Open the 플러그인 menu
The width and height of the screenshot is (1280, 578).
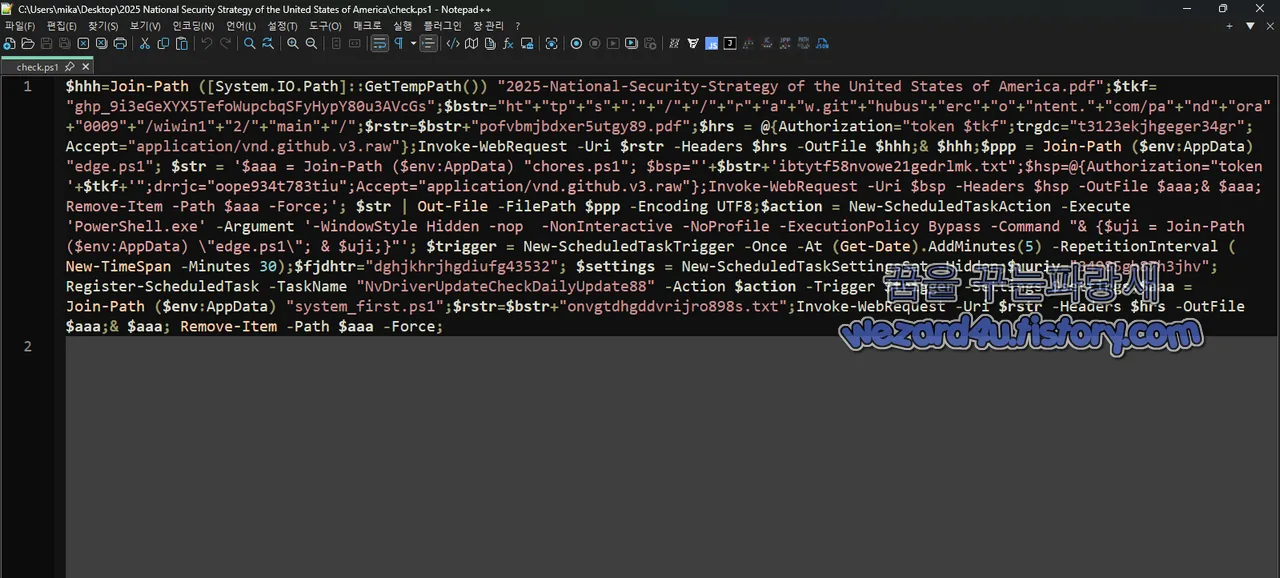click(x=442, y=26)
